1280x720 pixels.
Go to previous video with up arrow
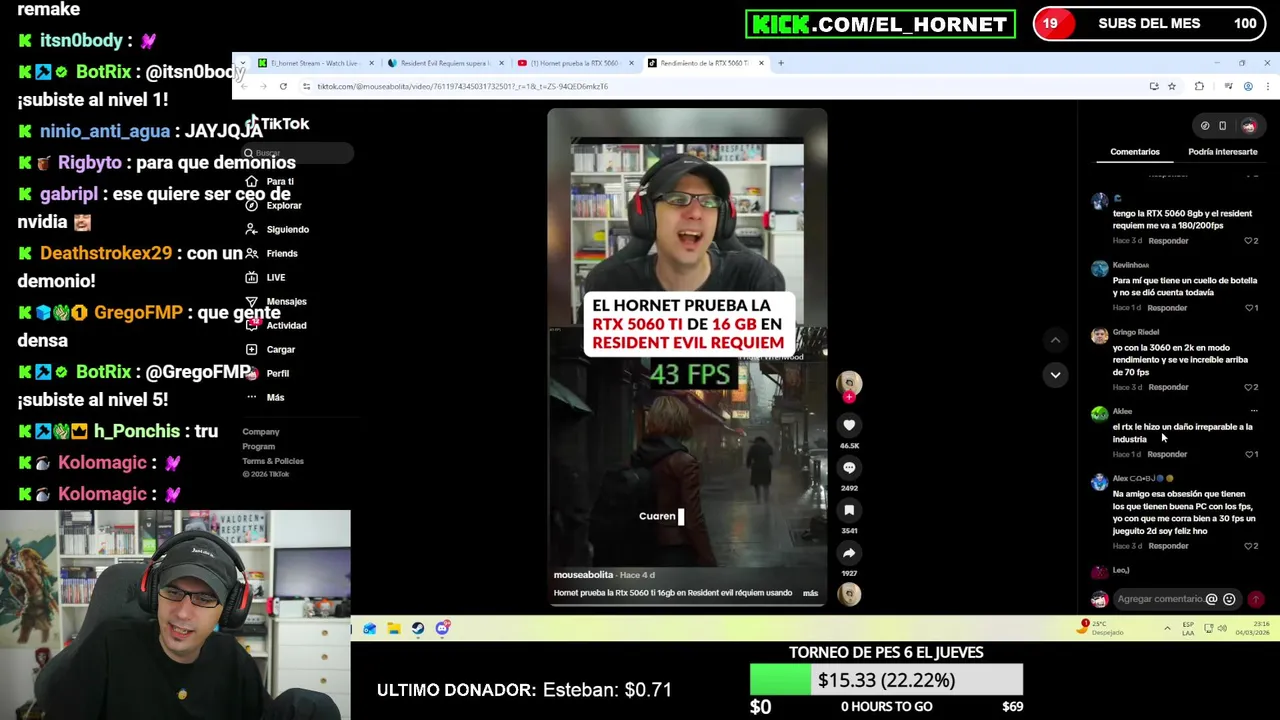tap(1055, 340)
